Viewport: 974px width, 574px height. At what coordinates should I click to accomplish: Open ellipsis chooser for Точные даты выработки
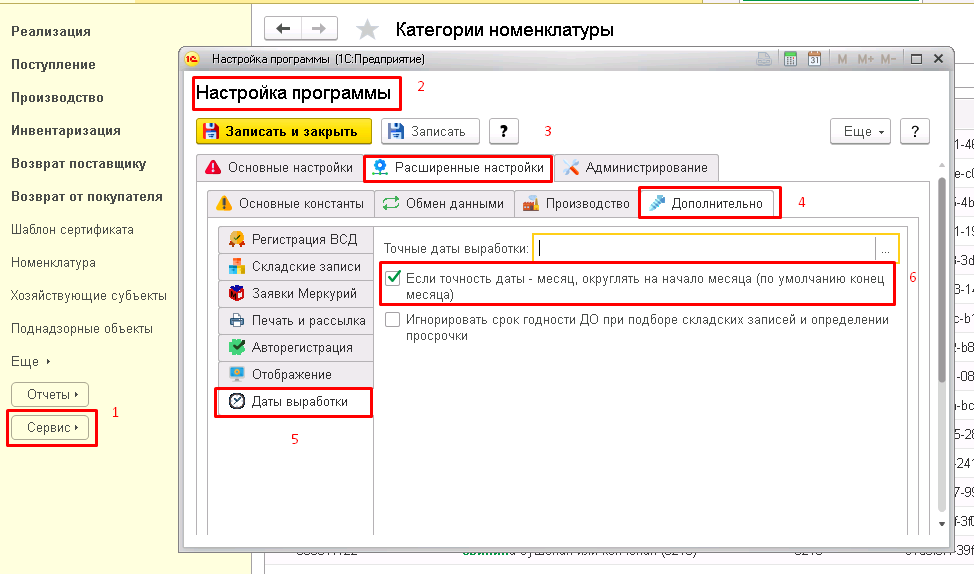click(886, 248)
